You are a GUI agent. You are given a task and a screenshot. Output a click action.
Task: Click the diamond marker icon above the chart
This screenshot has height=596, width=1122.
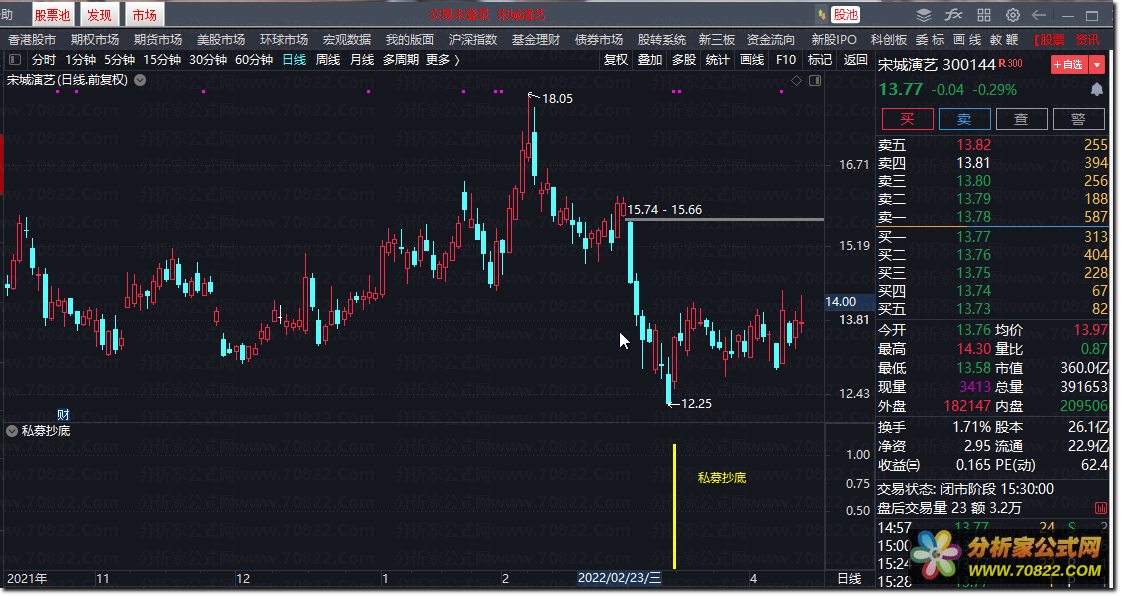click(796, 81)
